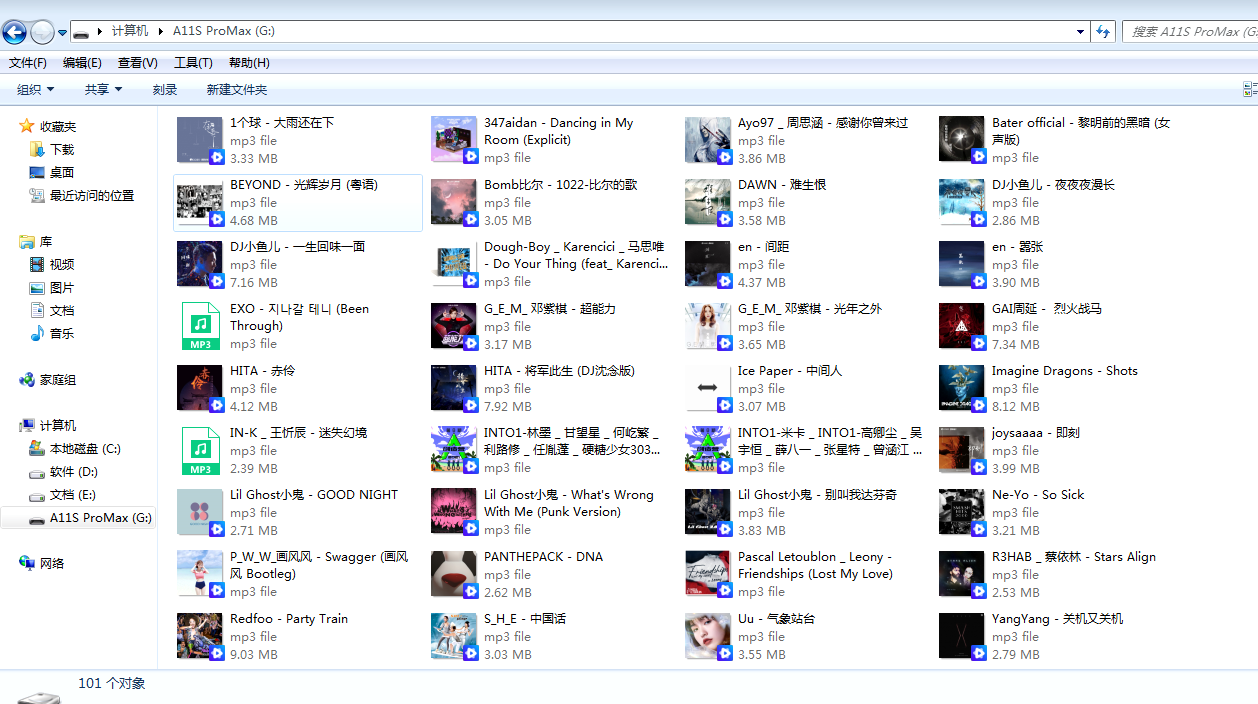Select file name 'DJ小鱼儿 - 一生回味一面'
The image size is (1258, 704).
coord(298,247)
